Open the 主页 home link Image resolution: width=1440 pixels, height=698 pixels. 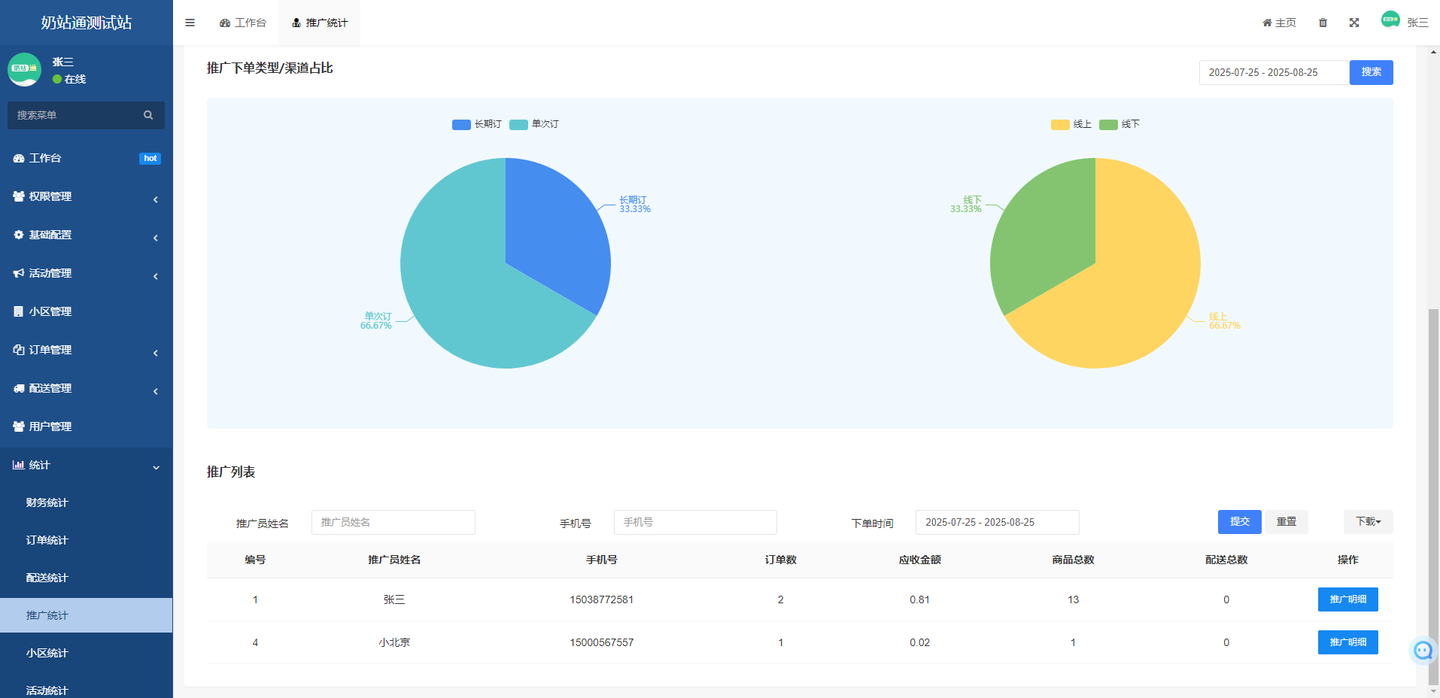[1279, 22]
